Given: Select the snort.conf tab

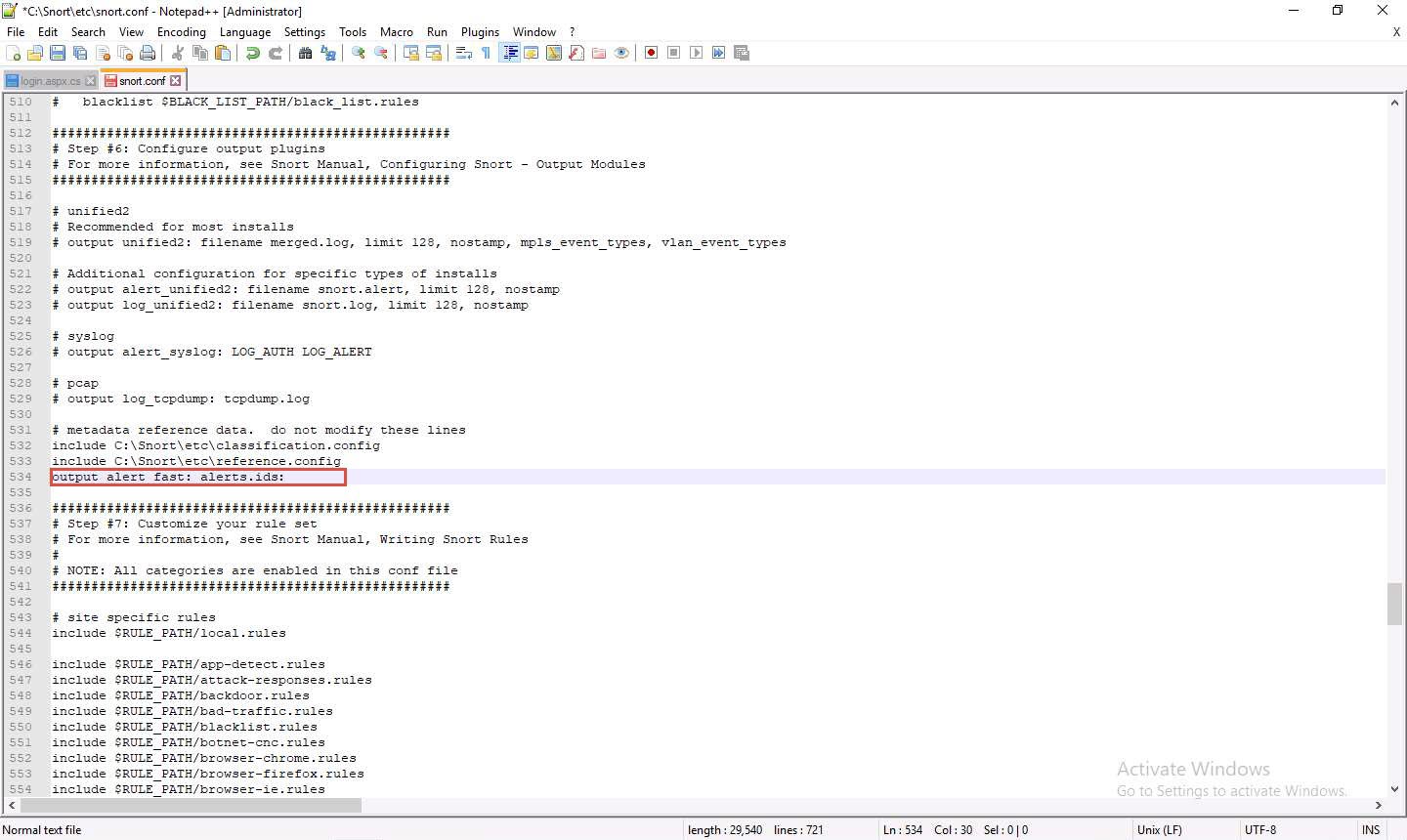Looking at the screenshot, I should (x=142, y=81).
